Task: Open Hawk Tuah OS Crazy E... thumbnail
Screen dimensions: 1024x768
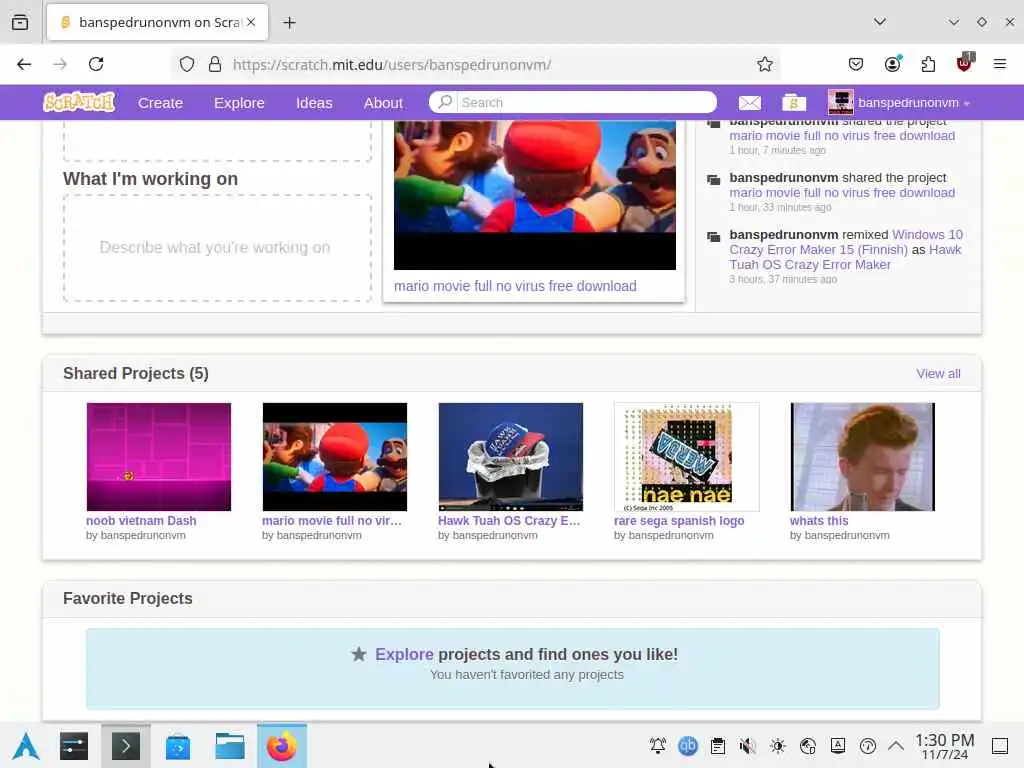Action: pos(511,456)
